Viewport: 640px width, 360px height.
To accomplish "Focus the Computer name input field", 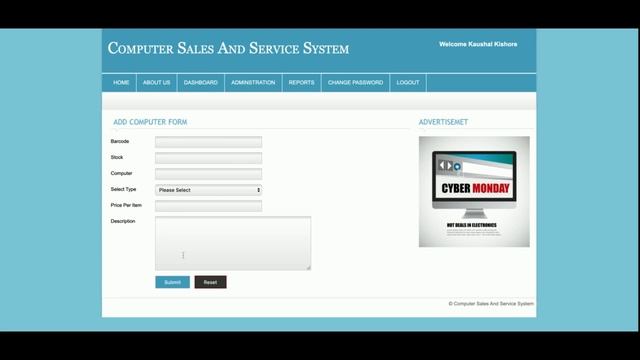I will pos(209,173).
